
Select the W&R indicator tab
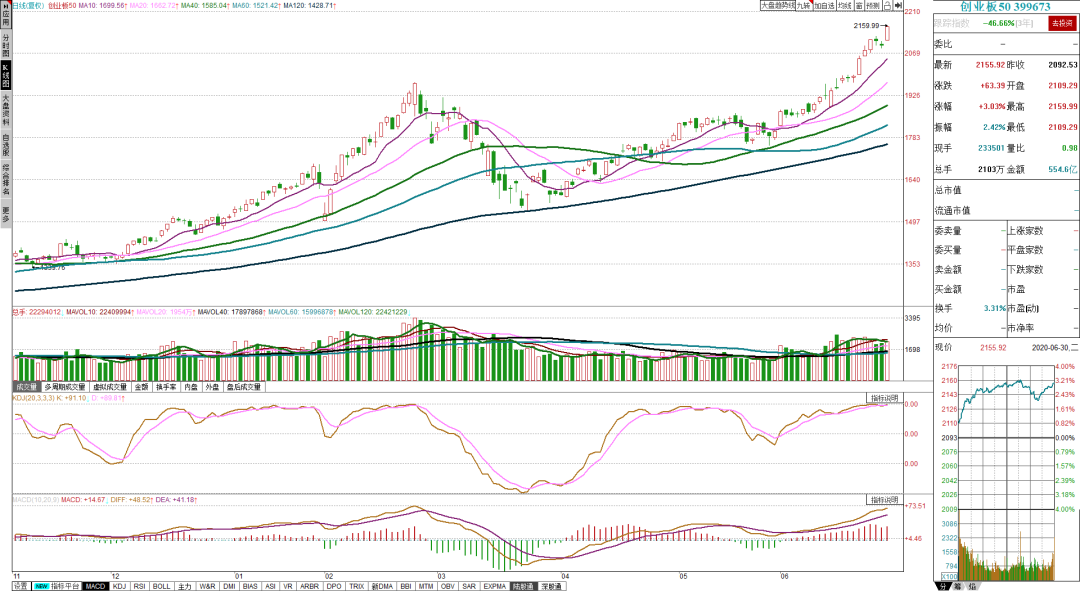pos(207,586)
